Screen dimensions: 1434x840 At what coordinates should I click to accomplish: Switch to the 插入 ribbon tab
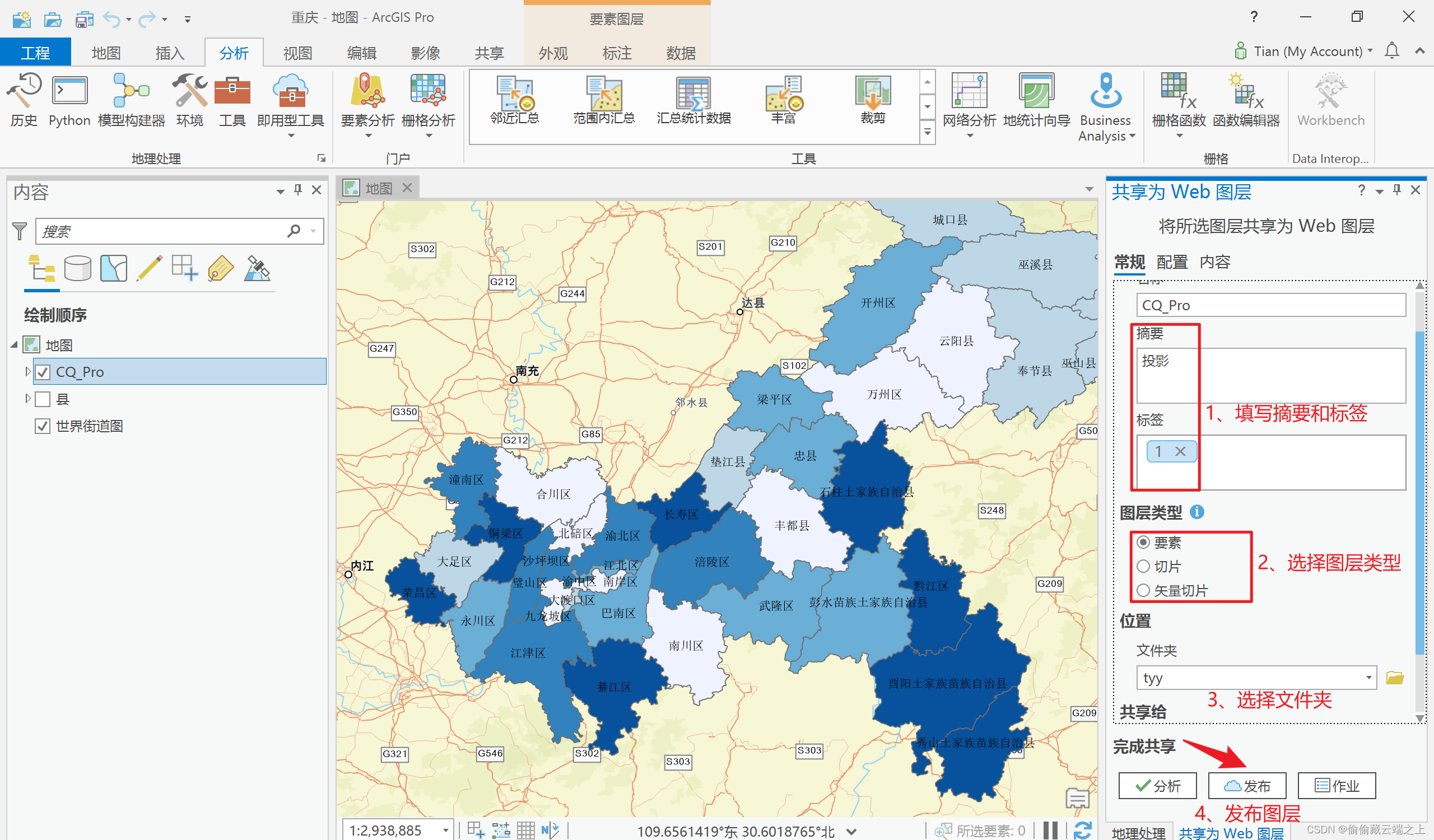coord(170,53)
